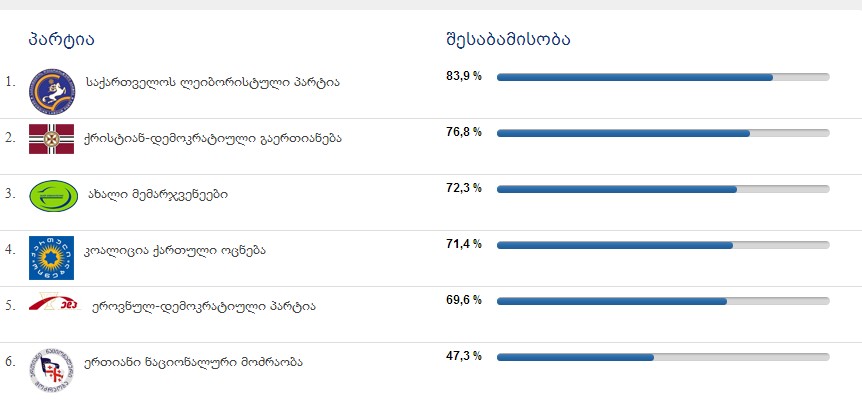Click the 72,3 % match progress bar

point(662,189)
